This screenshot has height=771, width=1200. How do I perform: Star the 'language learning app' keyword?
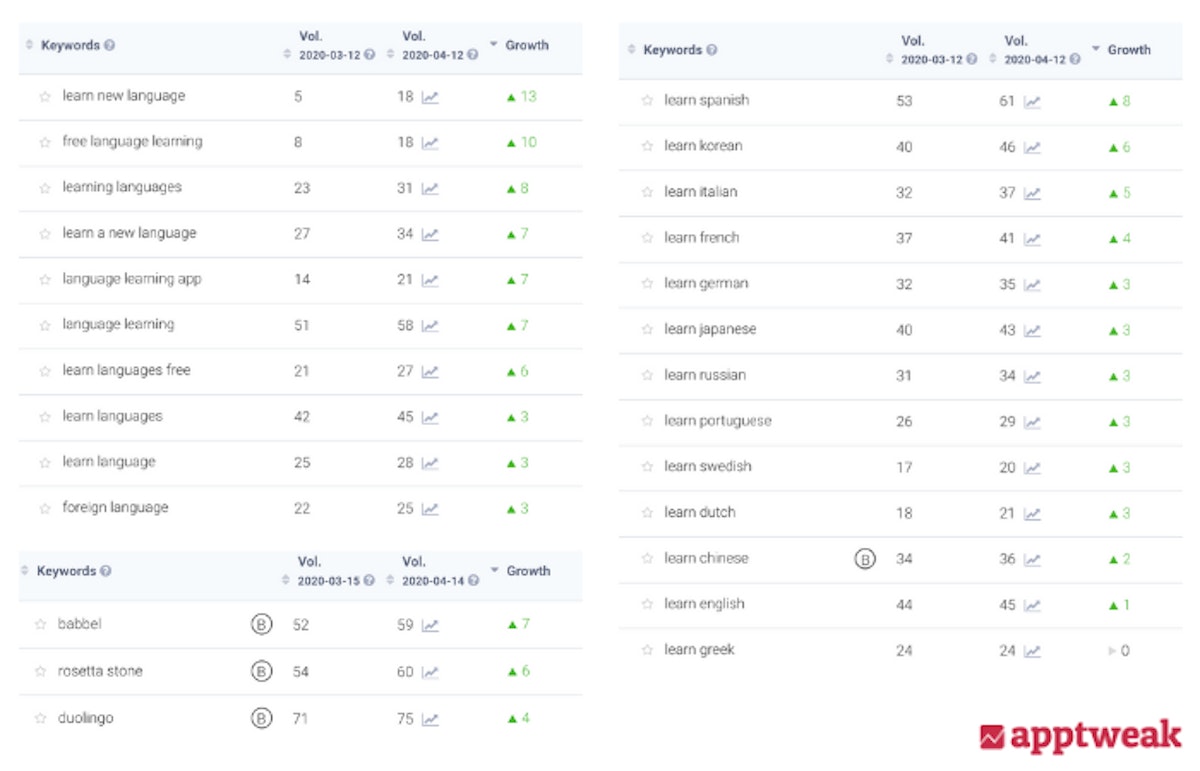tap(44, 280)
